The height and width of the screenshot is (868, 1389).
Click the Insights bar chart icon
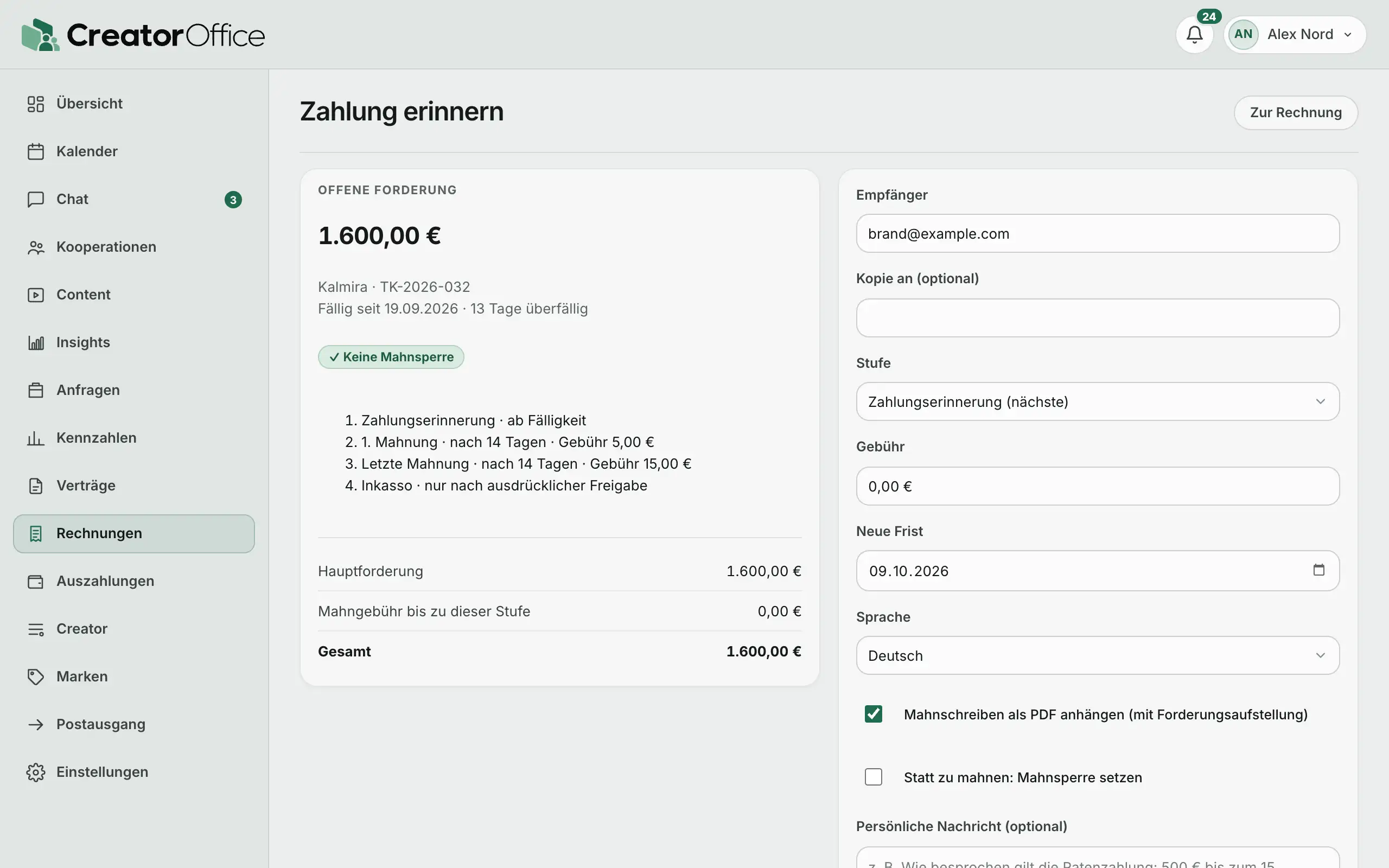[36, 342]
